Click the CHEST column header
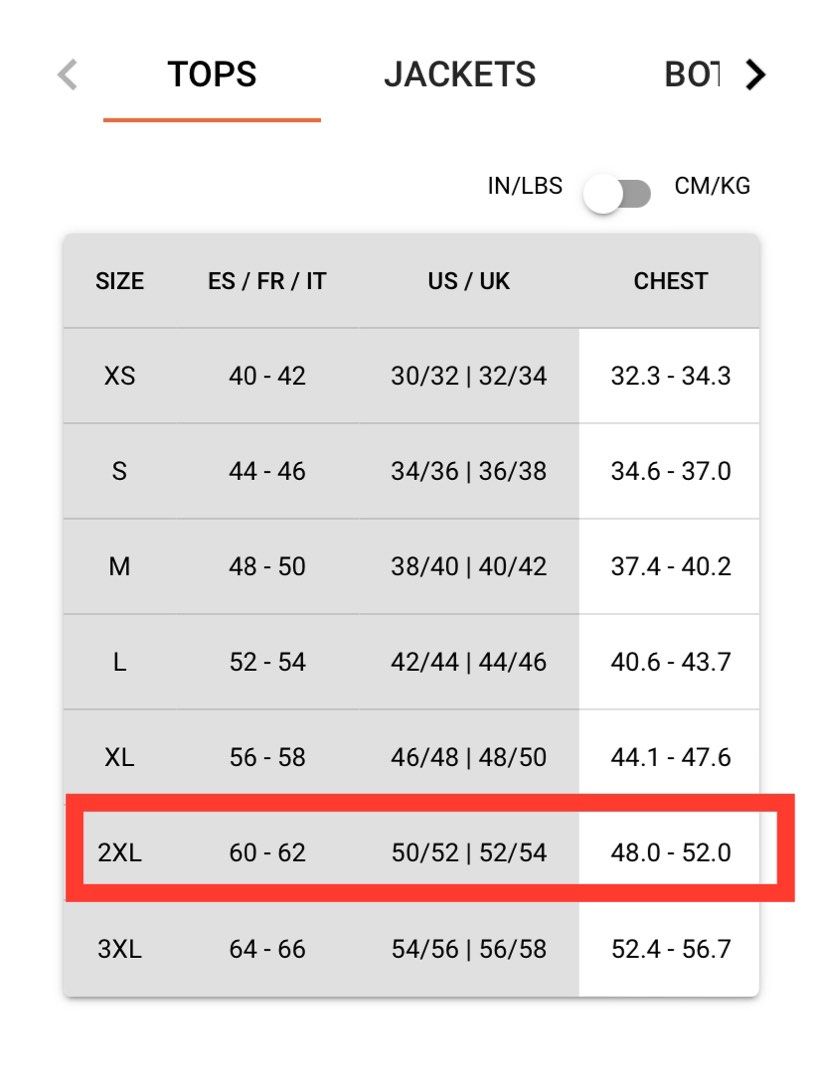The width and height of the screenshot is (823, 1080). [x=670, y=281]
